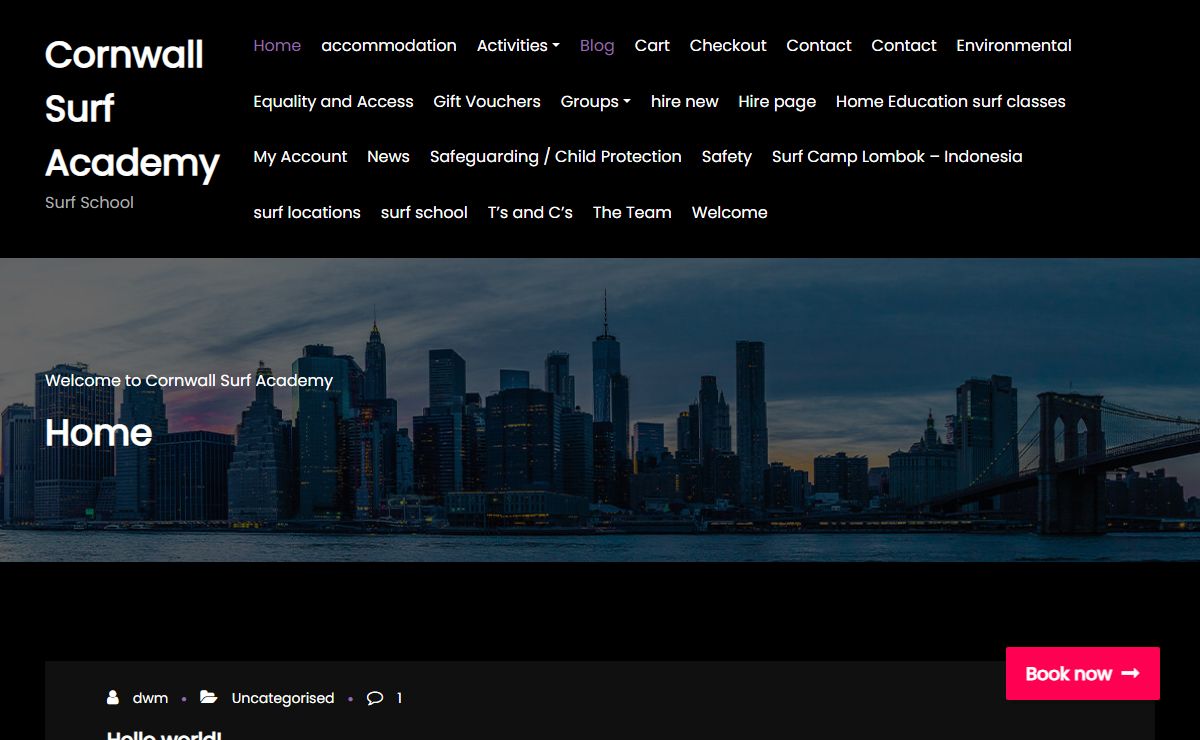The image size is (1200, 740).
Task: Open the Cart page
Action: tap(652, 46)
